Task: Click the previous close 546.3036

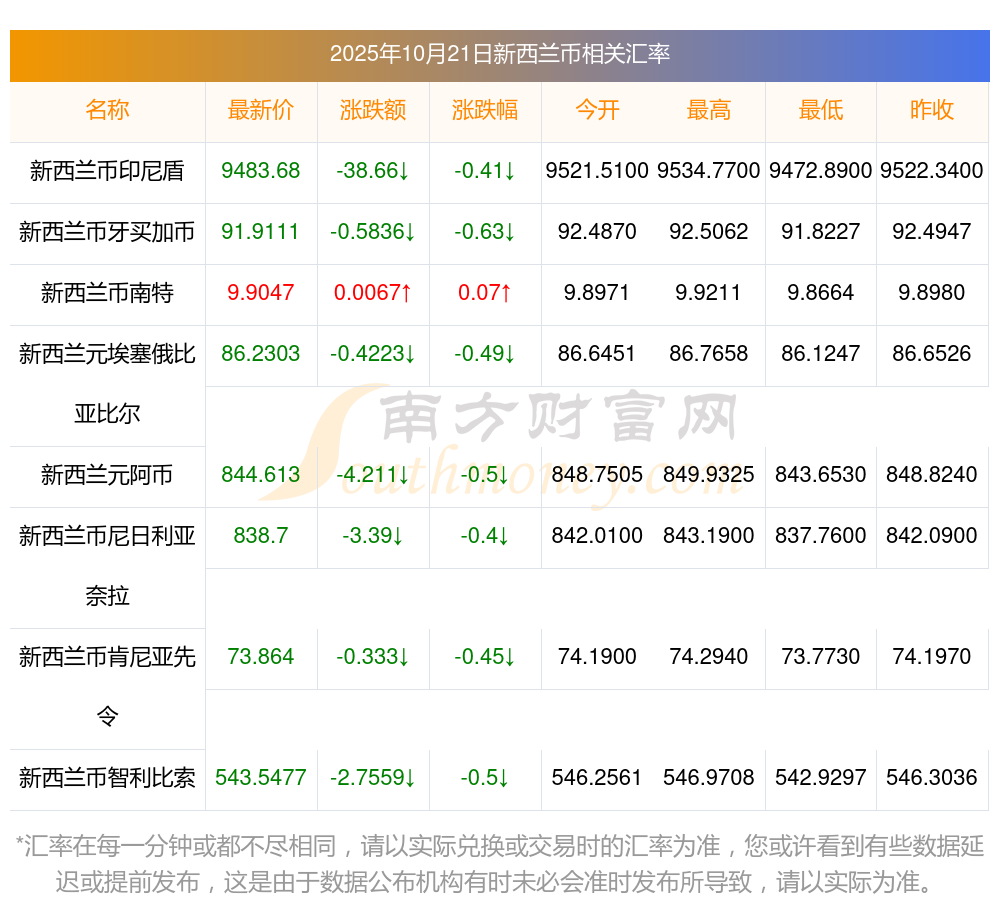Action: tap(932, 777)
